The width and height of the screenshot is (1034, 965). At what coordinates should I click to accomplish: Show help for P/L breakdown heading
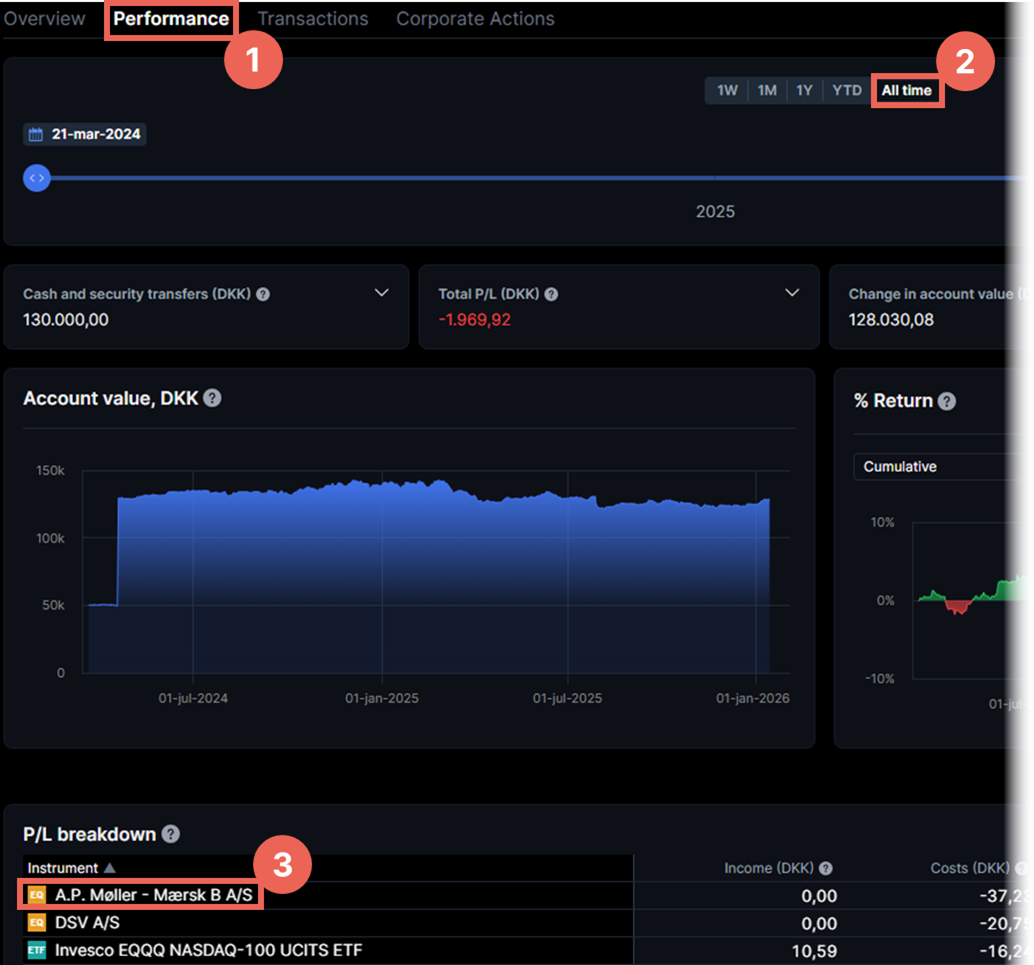pyautogui.click(x=171, y=834)
